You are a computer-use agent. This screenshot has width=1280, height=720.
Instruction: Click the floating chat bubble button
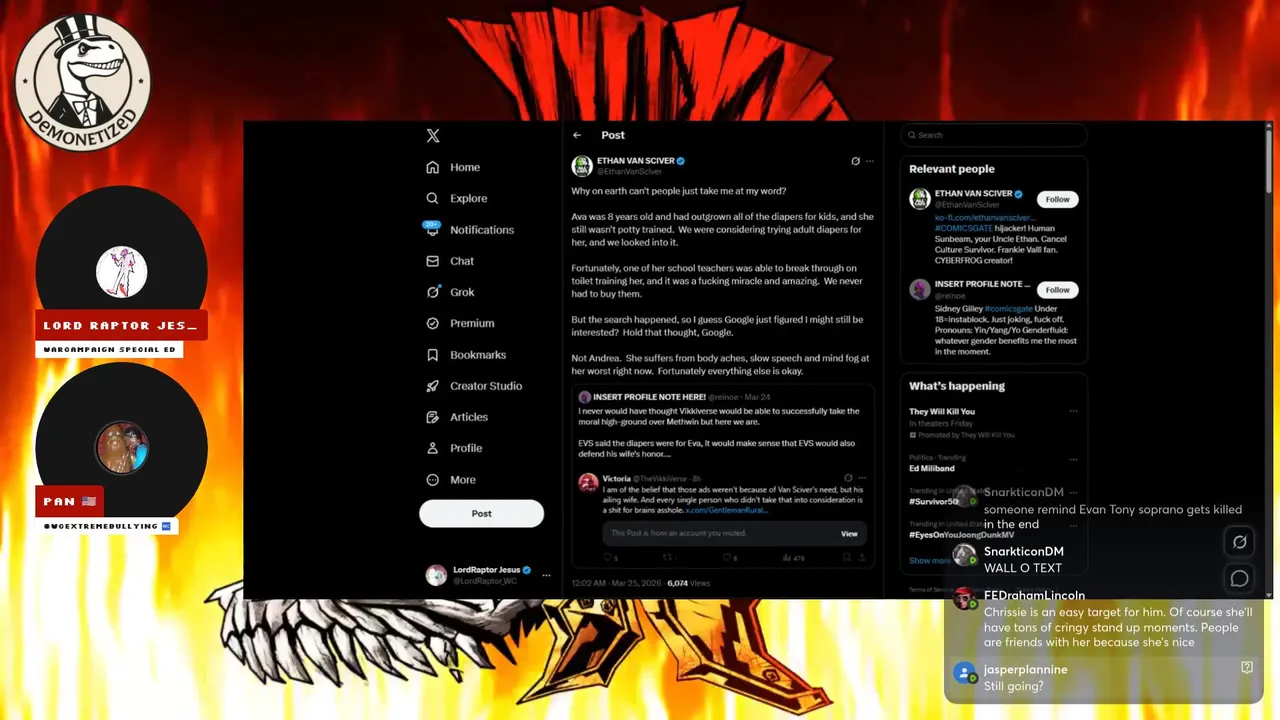pyautogui.click(x=1240, y=579)
